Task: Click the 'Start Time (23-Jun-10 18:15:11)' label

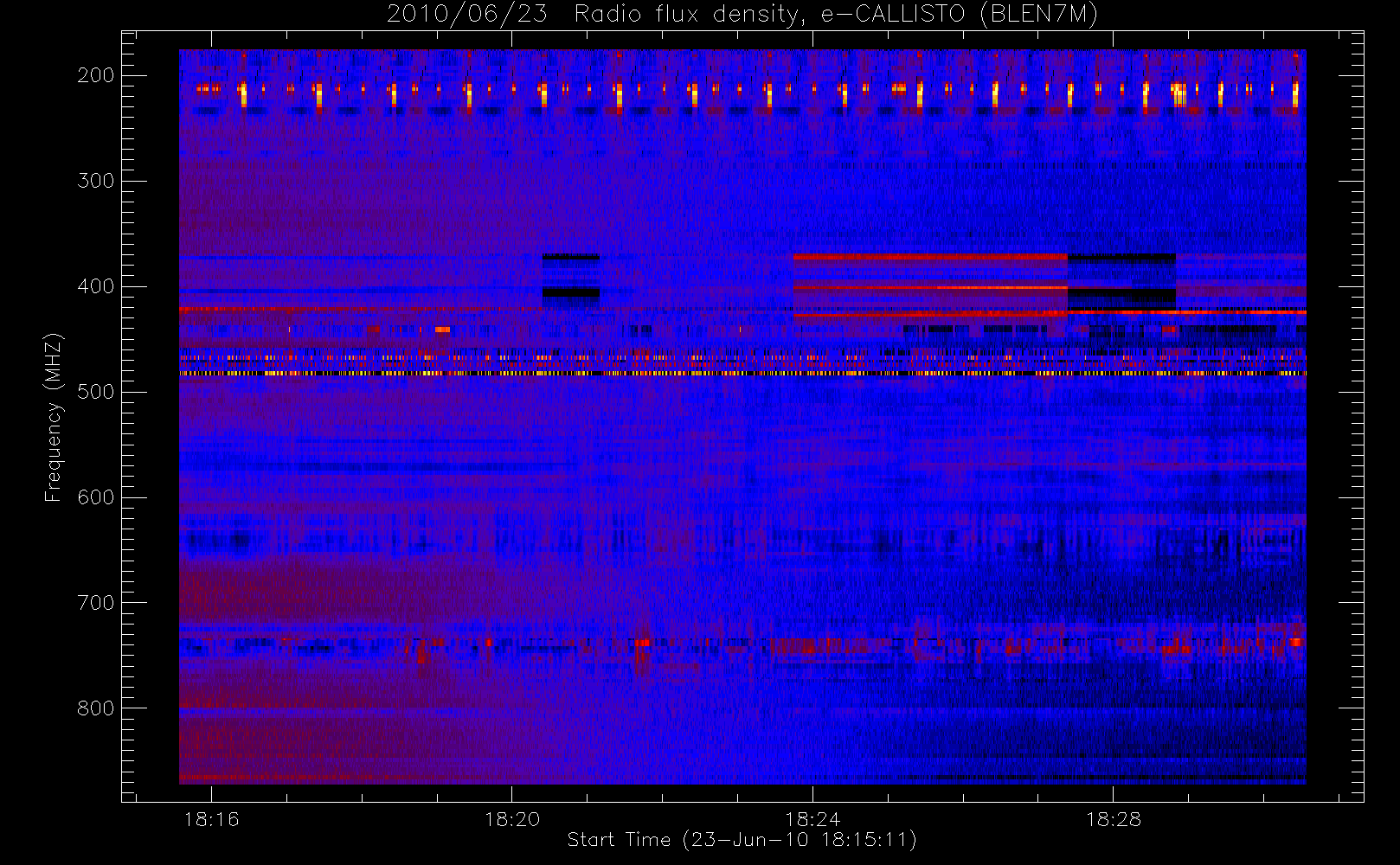Action: point(742,839)
